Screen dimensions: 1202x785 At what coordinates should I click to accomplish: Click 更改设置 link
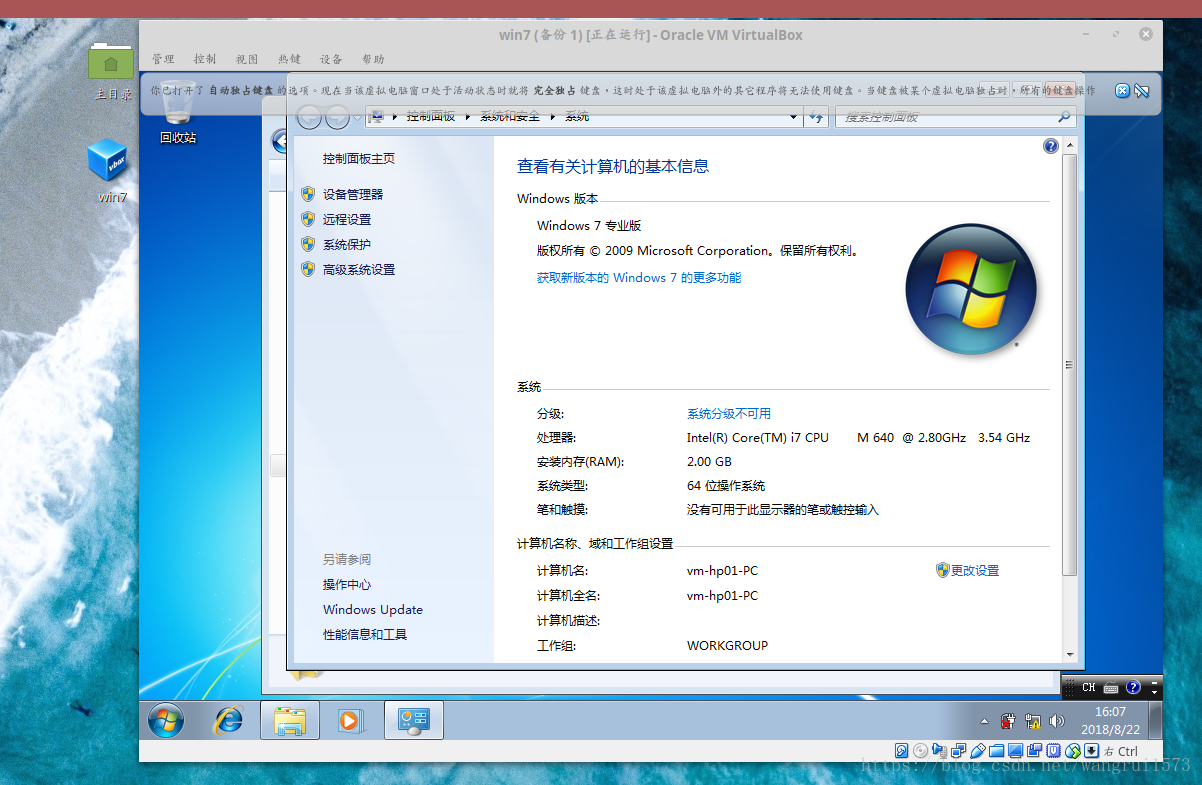(x=975, y=570)
